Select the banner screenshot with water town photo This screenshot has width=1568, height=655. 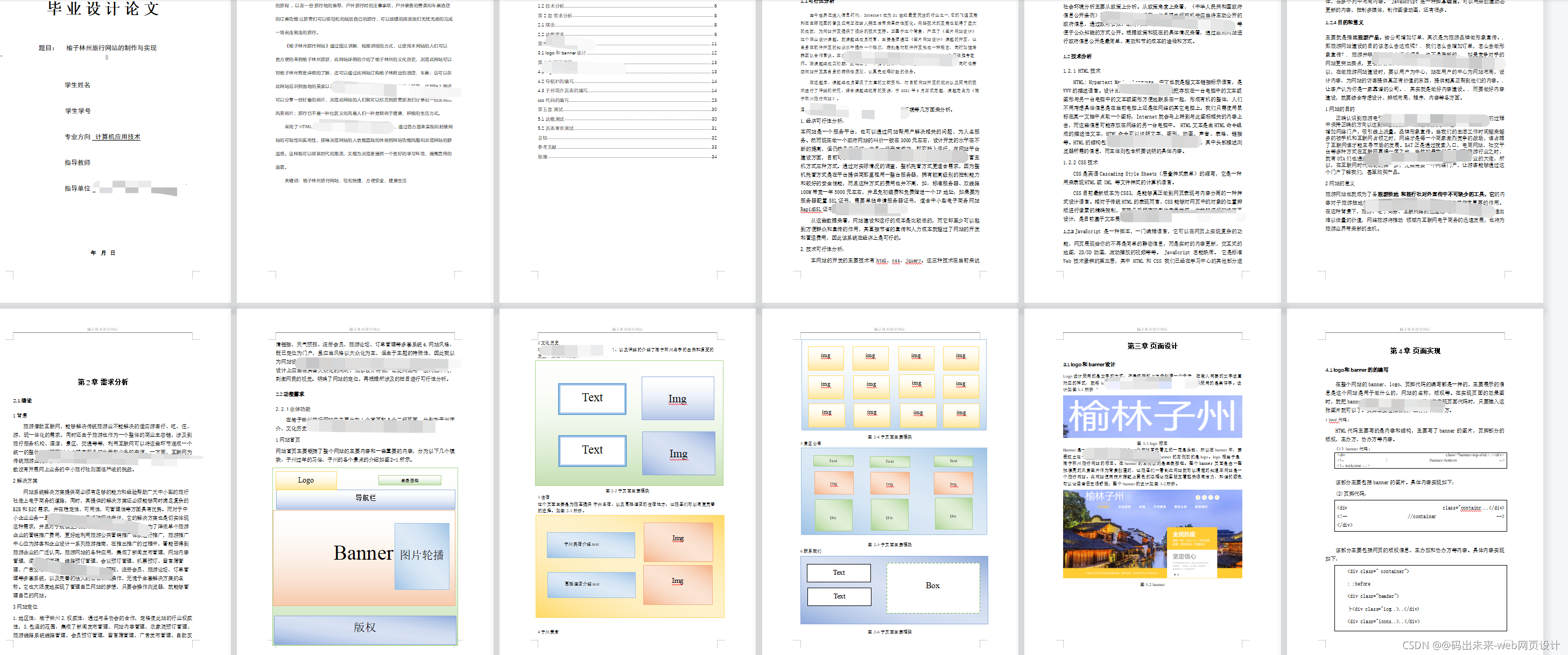click(x=1152, y=534)
